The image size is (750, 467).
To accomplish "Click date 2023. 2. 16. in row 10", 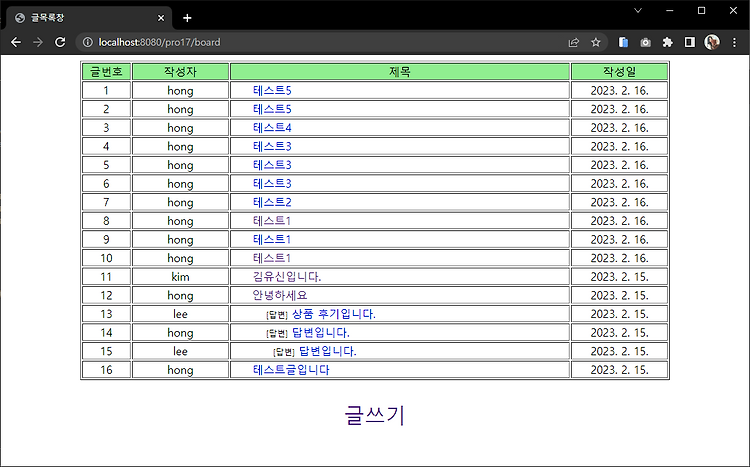I will [x=619, y=258].
